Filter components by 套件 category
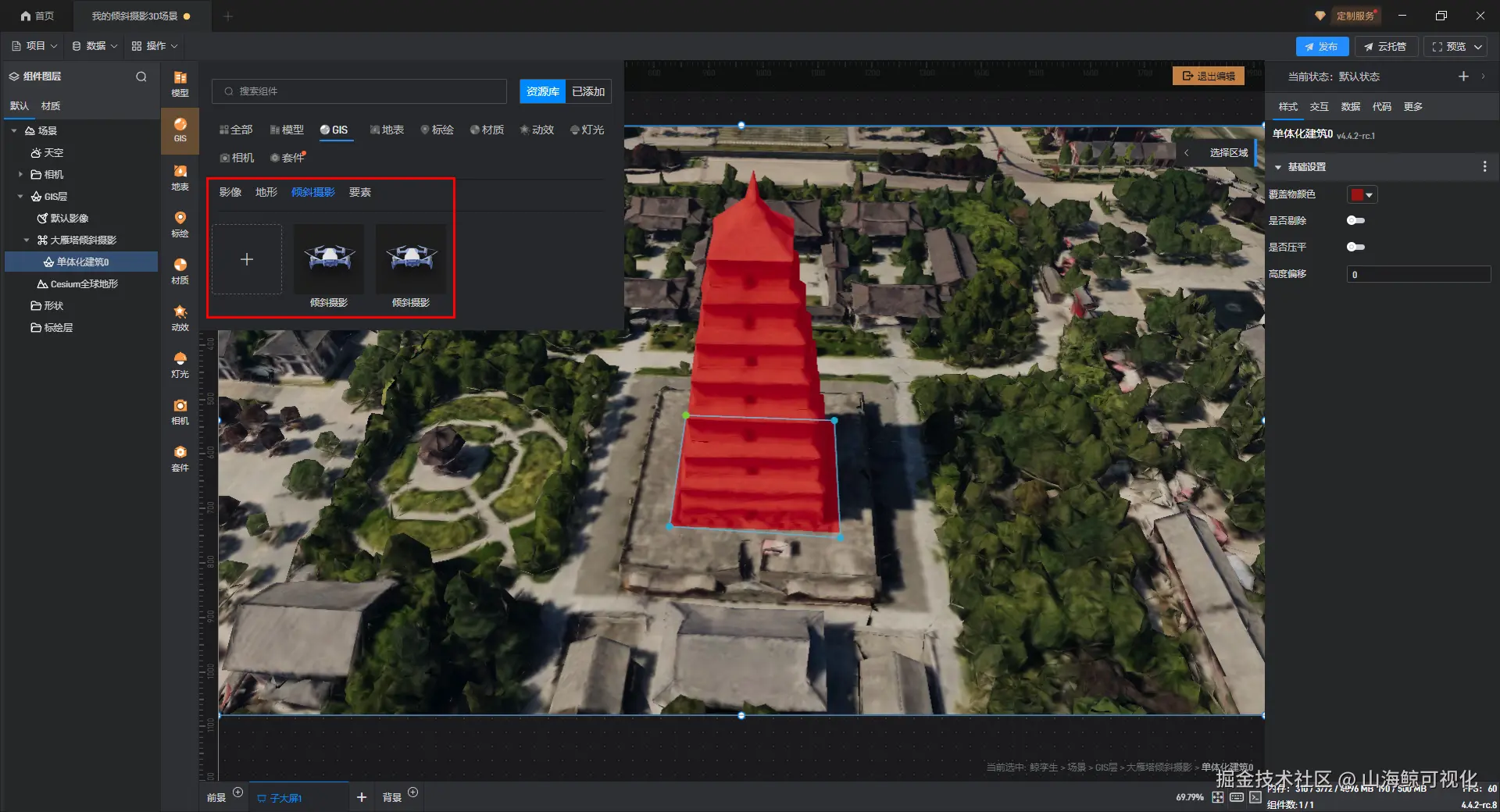 [287, 158]
